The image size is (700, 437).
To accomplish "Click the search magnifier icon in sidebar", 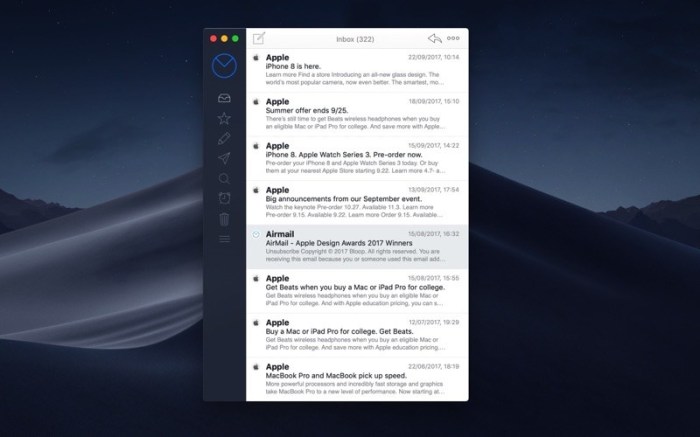I will (x=224, y=179).
